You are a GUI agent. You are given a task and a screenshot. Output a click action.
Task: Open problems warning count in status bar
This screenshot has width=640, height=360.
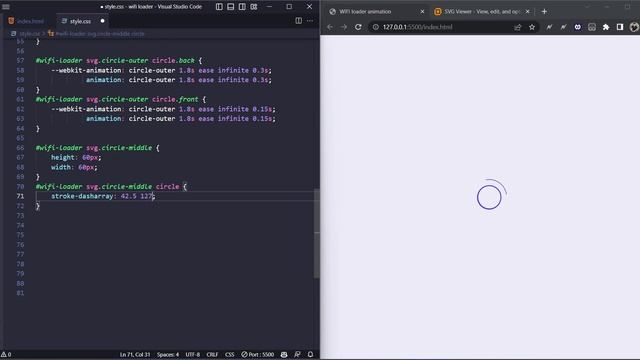[6, 354]
